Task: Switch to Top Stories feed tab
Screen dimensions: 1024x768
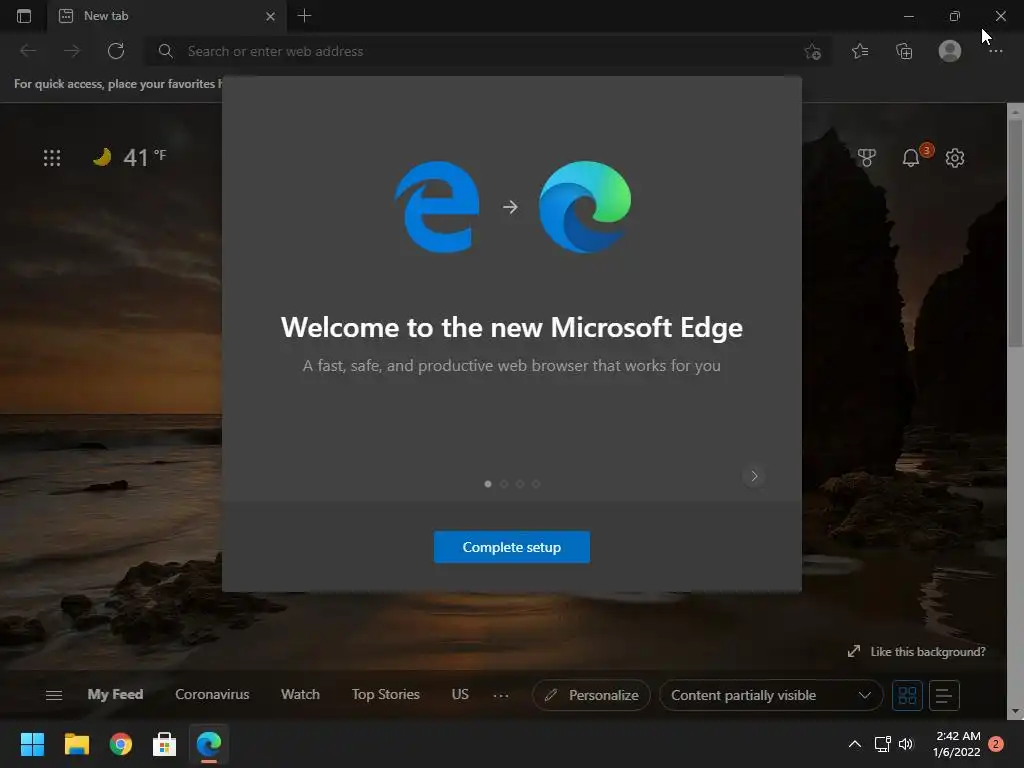Action: pos(385,694)
